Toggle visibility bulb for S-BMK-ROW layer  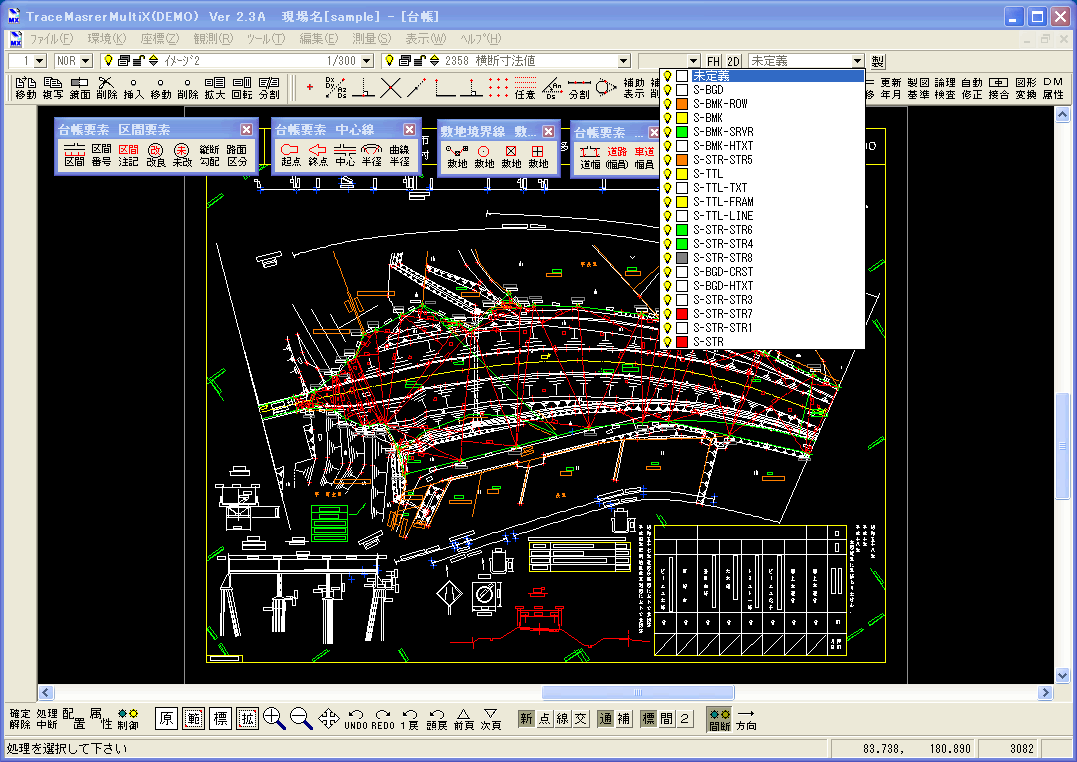pos(667,104)
